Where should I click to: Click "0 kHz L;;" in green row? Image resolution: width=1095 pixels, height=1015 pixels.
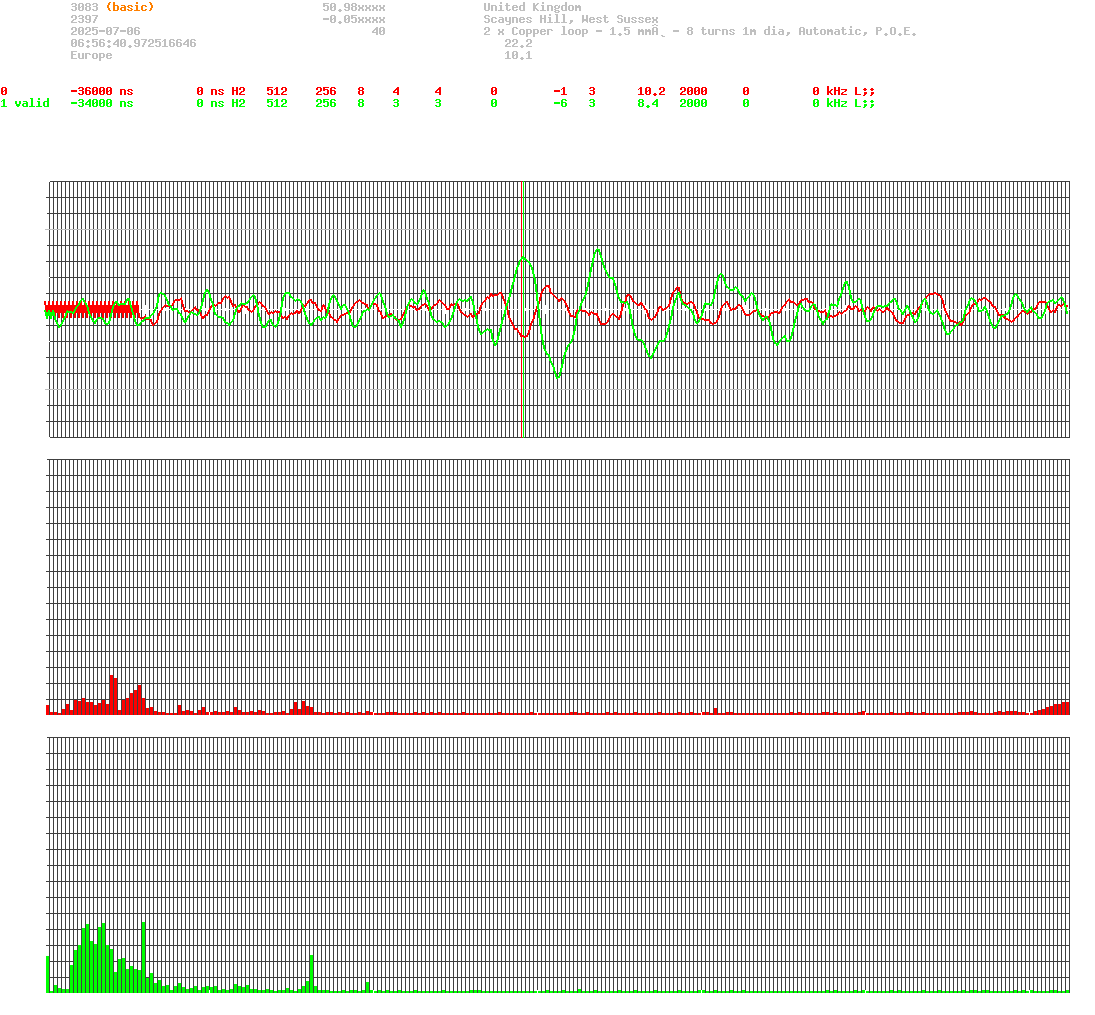click(x=844, y=103)
